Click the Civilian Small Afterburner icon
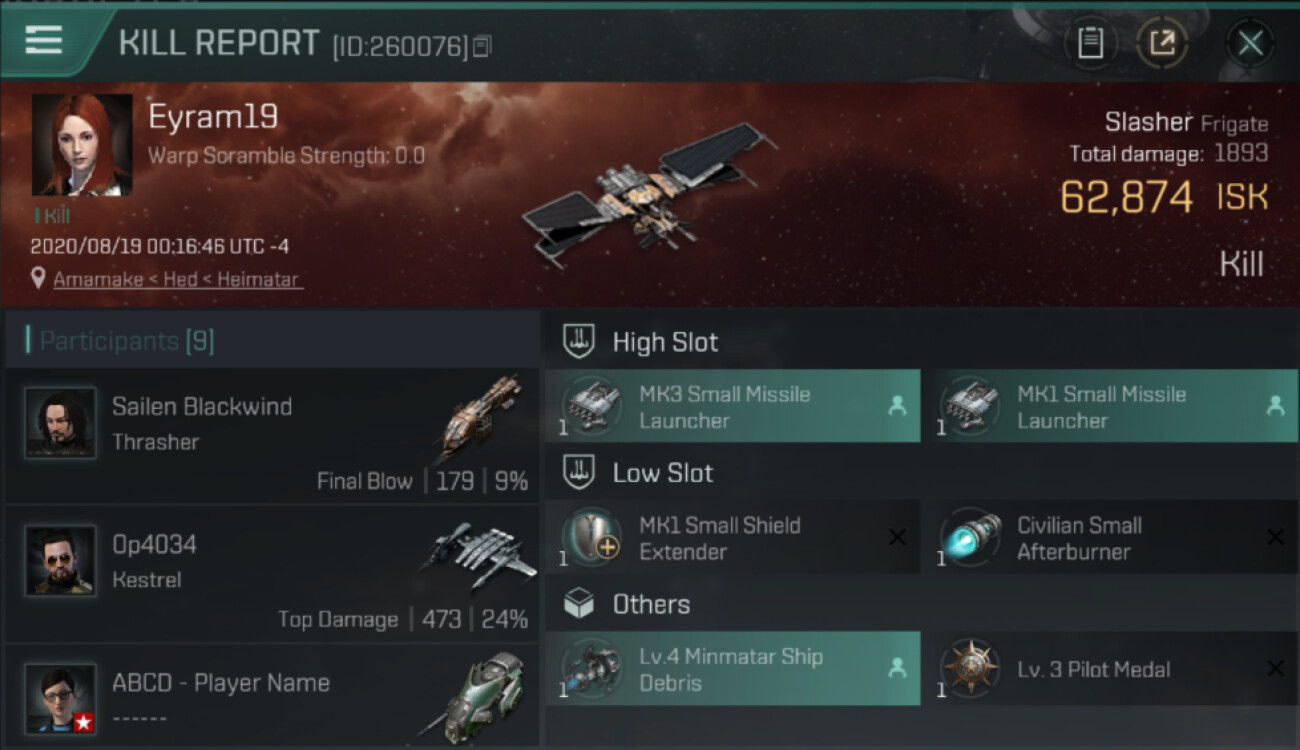Image resolution: width=1300 pixels, height=750 pixels. [970, 538]
